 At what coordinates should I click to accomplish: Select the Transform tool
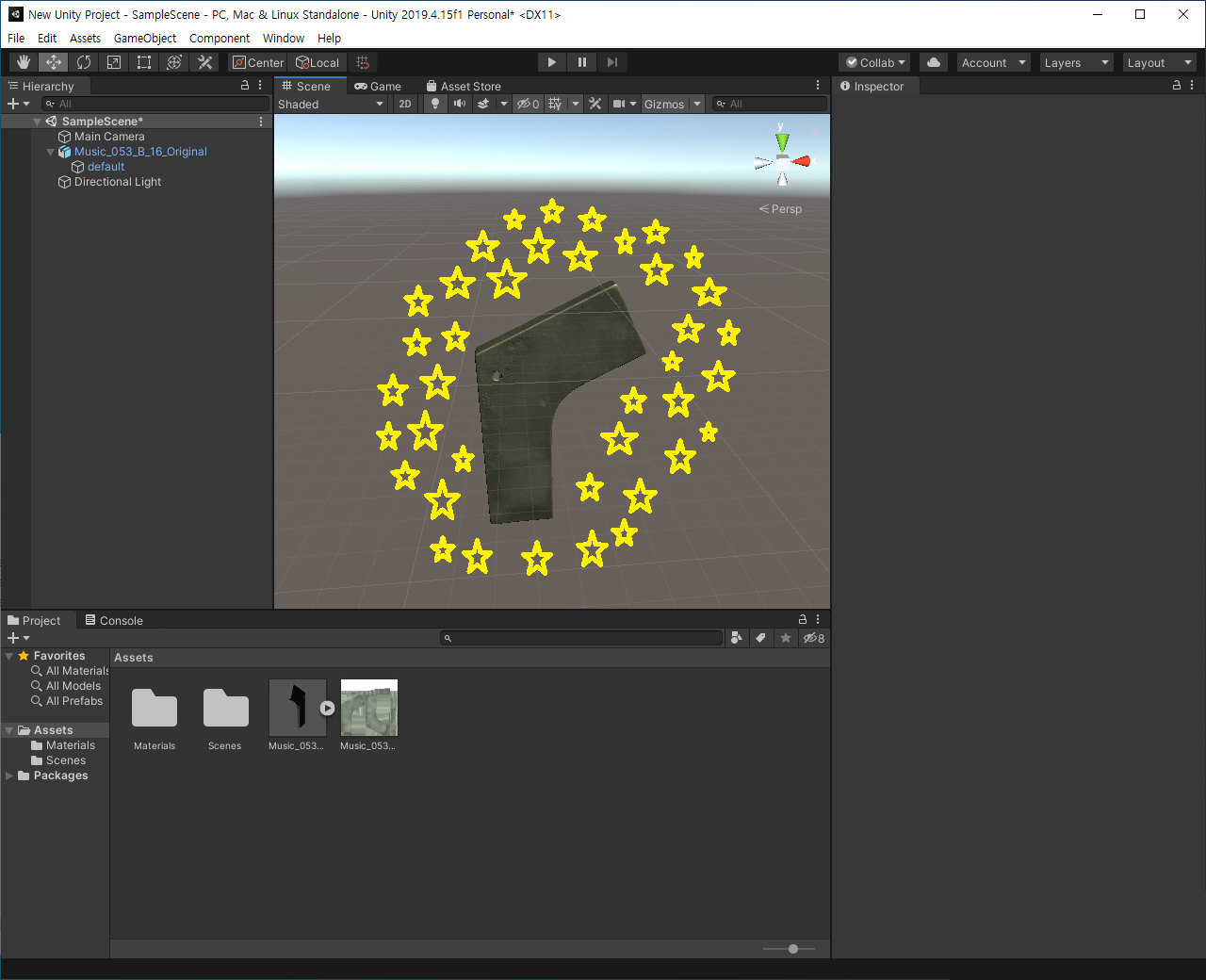[x=174, y=62]
